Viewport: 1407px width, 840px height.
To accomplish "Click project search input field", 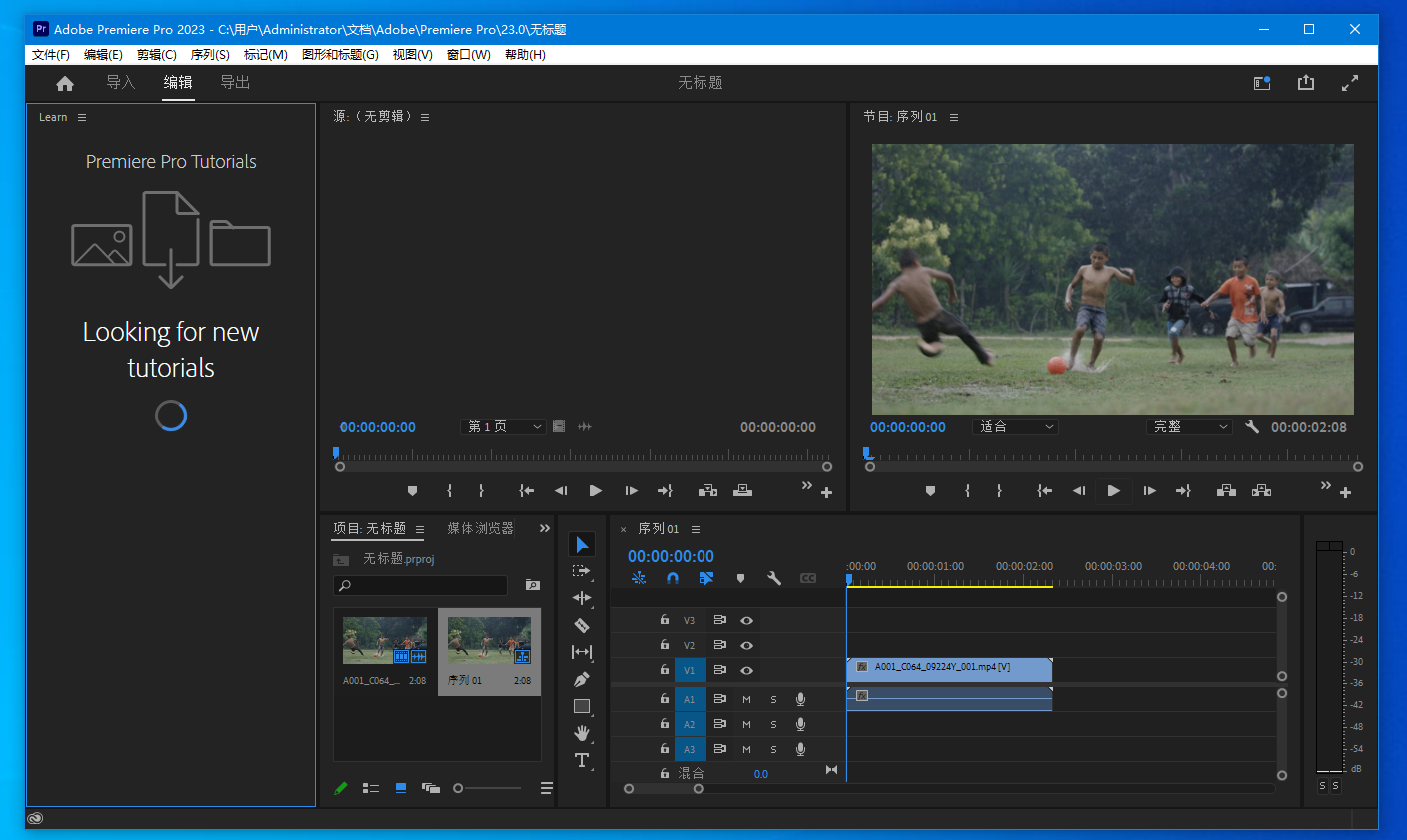I will pyautogui.click(x=420, y=585).
